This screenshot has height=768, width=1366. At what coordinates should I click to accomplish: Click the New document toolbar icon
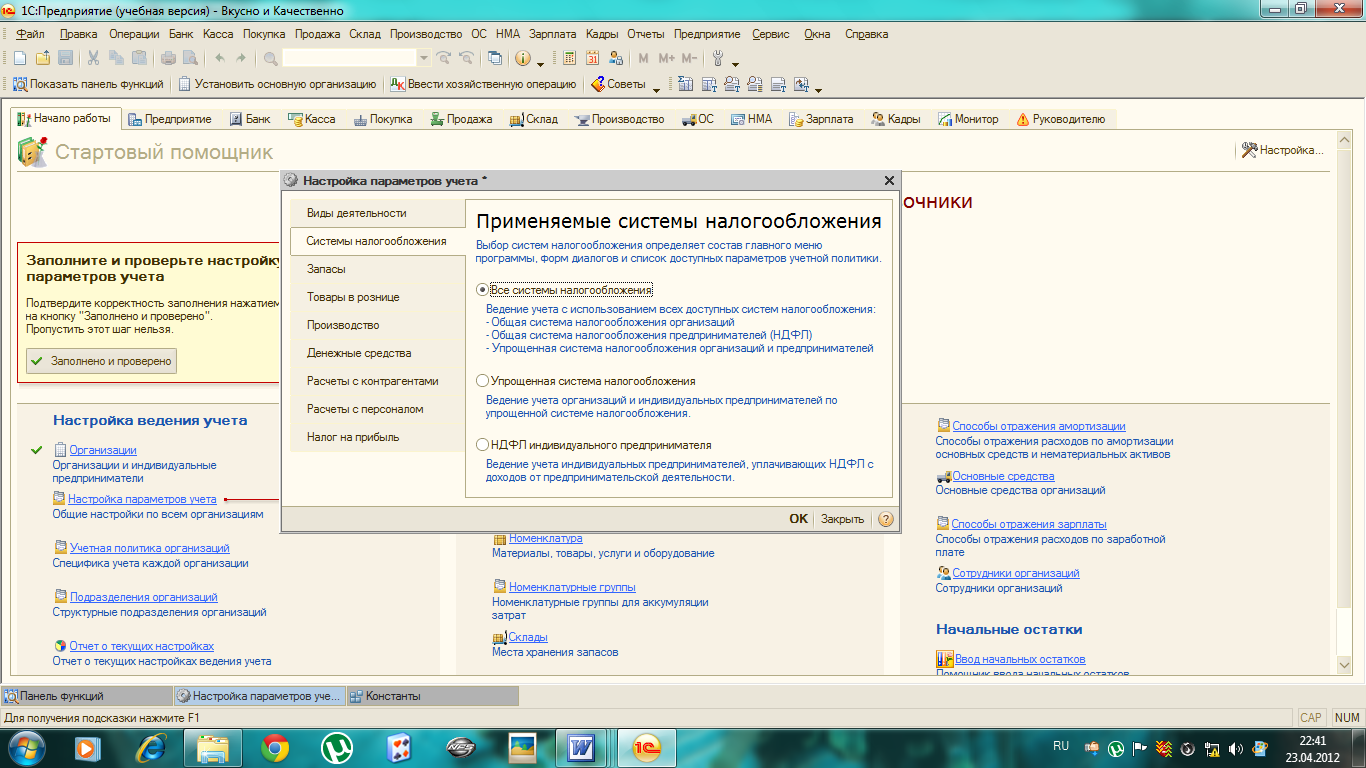(x=20, y=58)
